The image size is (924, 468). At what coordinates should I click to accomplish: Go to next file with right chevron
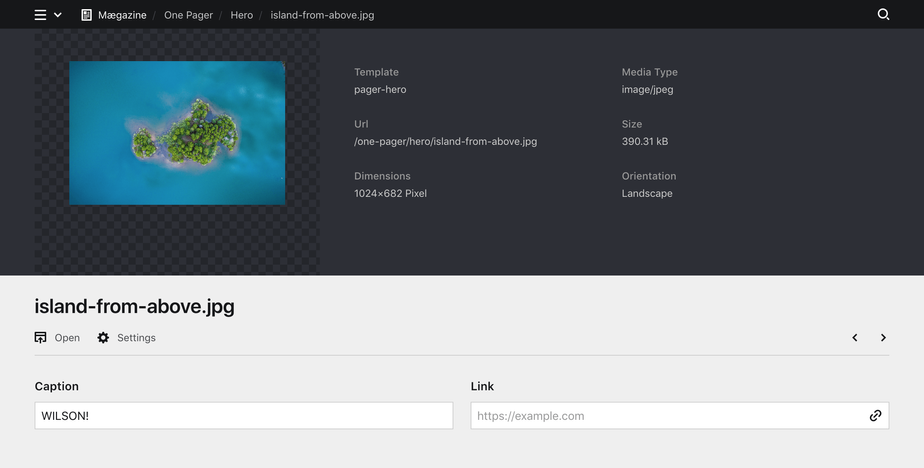point(883,338)
